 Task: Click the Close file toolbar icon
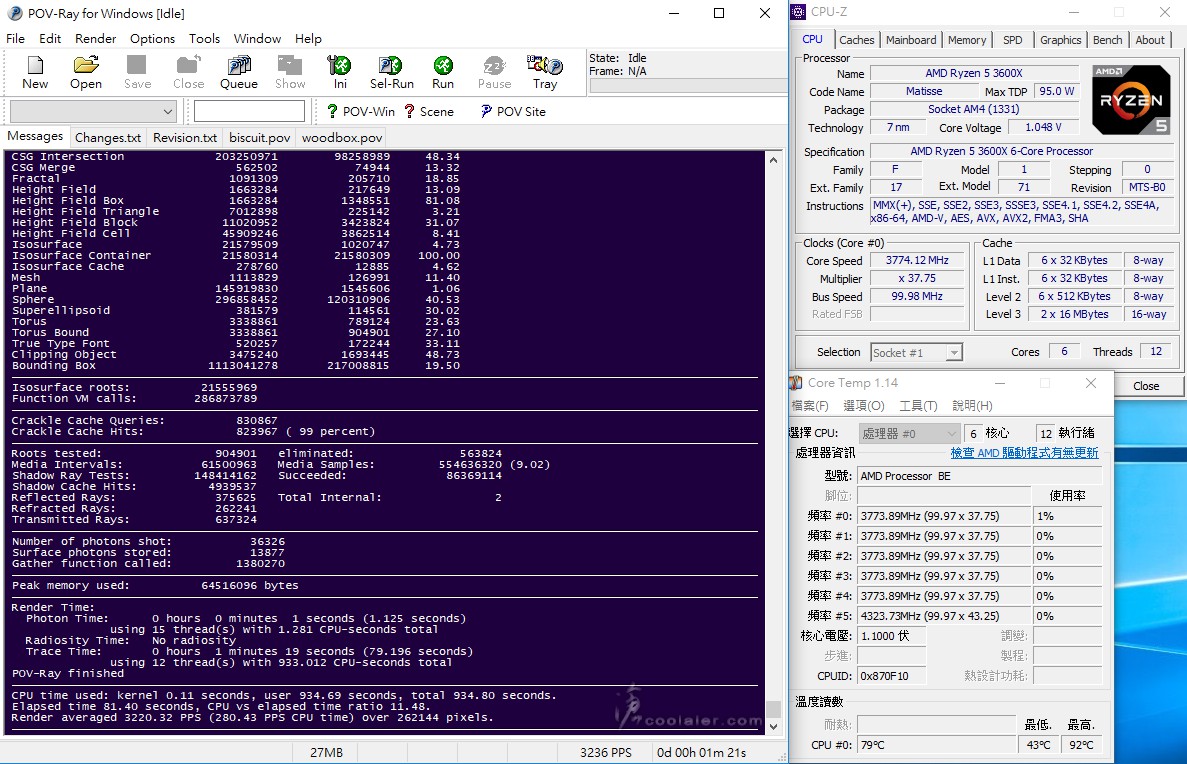coord(188,73)
